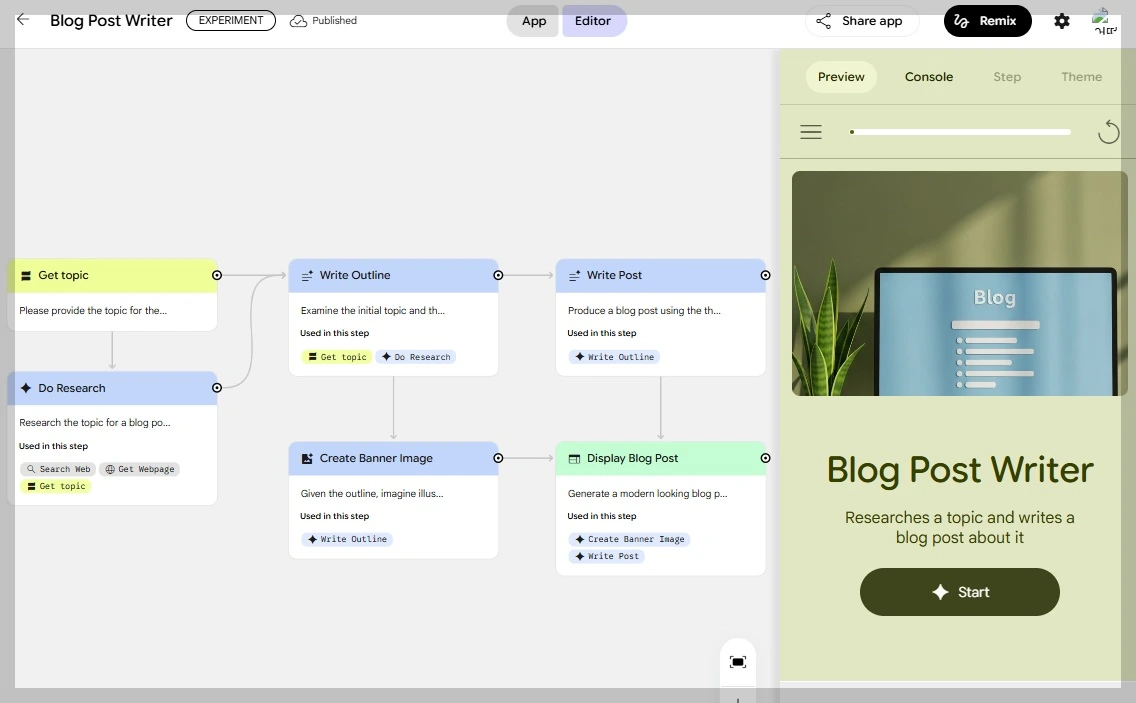Select the Write Post node header
1136x703 pixels.
point(661,275)
